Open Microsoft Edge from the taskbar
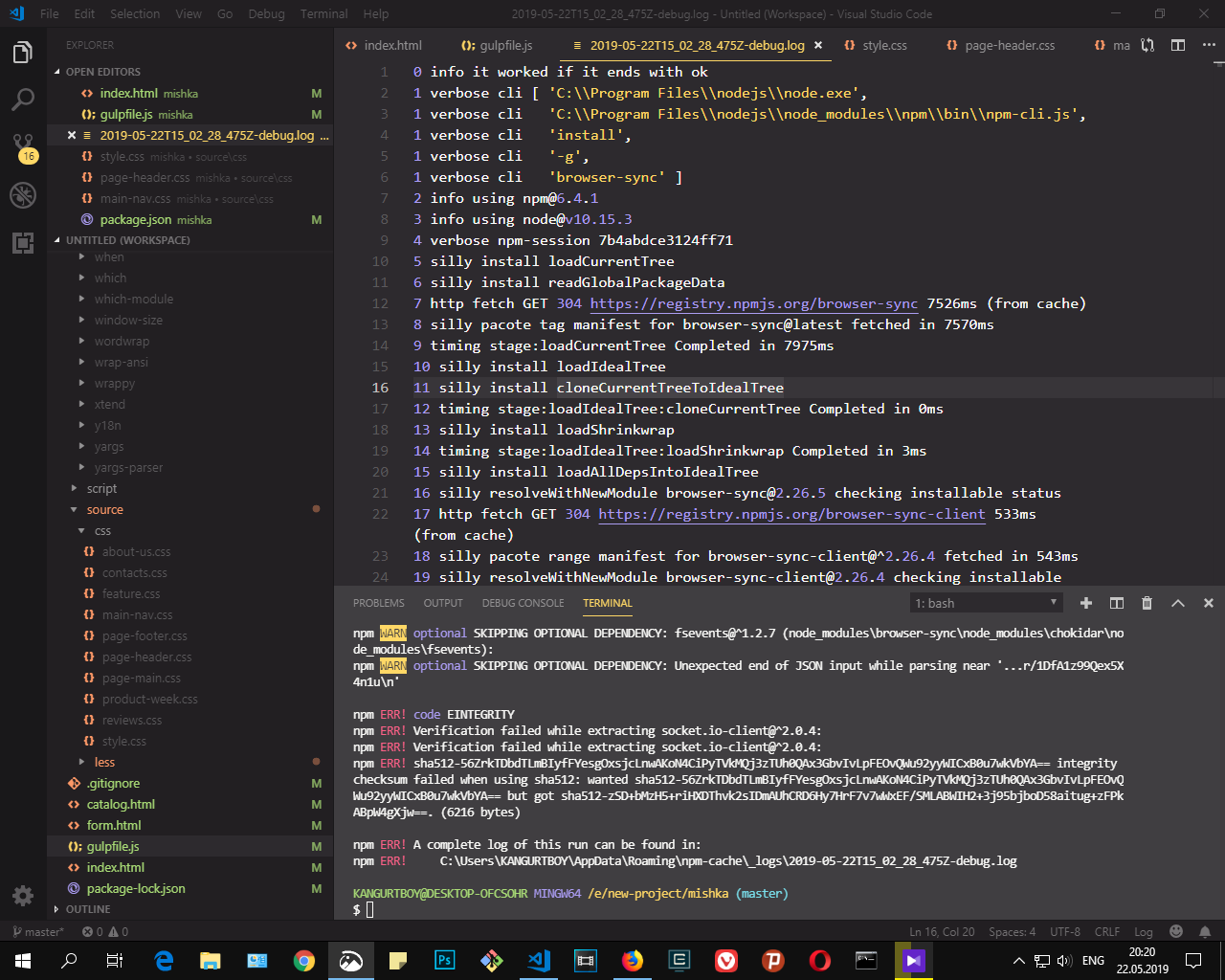Viewport: 1225px width, 980px height. click(164, 961)
